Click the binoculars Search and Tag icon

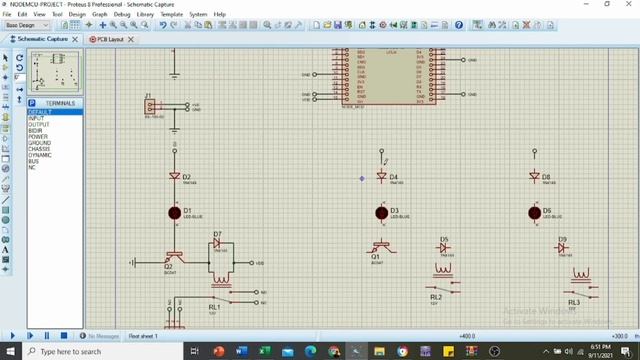[492, 25]
